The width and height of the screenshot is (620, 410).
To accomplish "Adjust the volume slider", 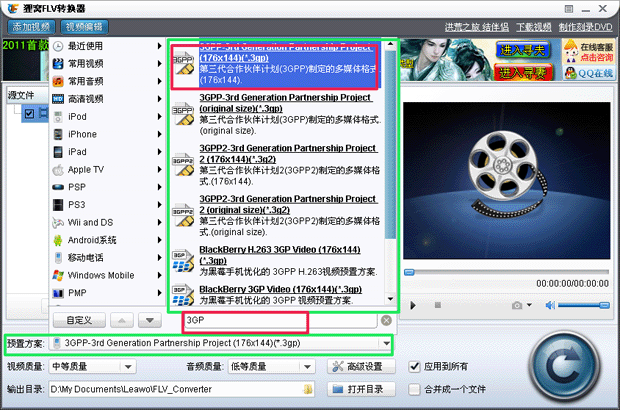I will pyautogui.click(x=584, y=305).
